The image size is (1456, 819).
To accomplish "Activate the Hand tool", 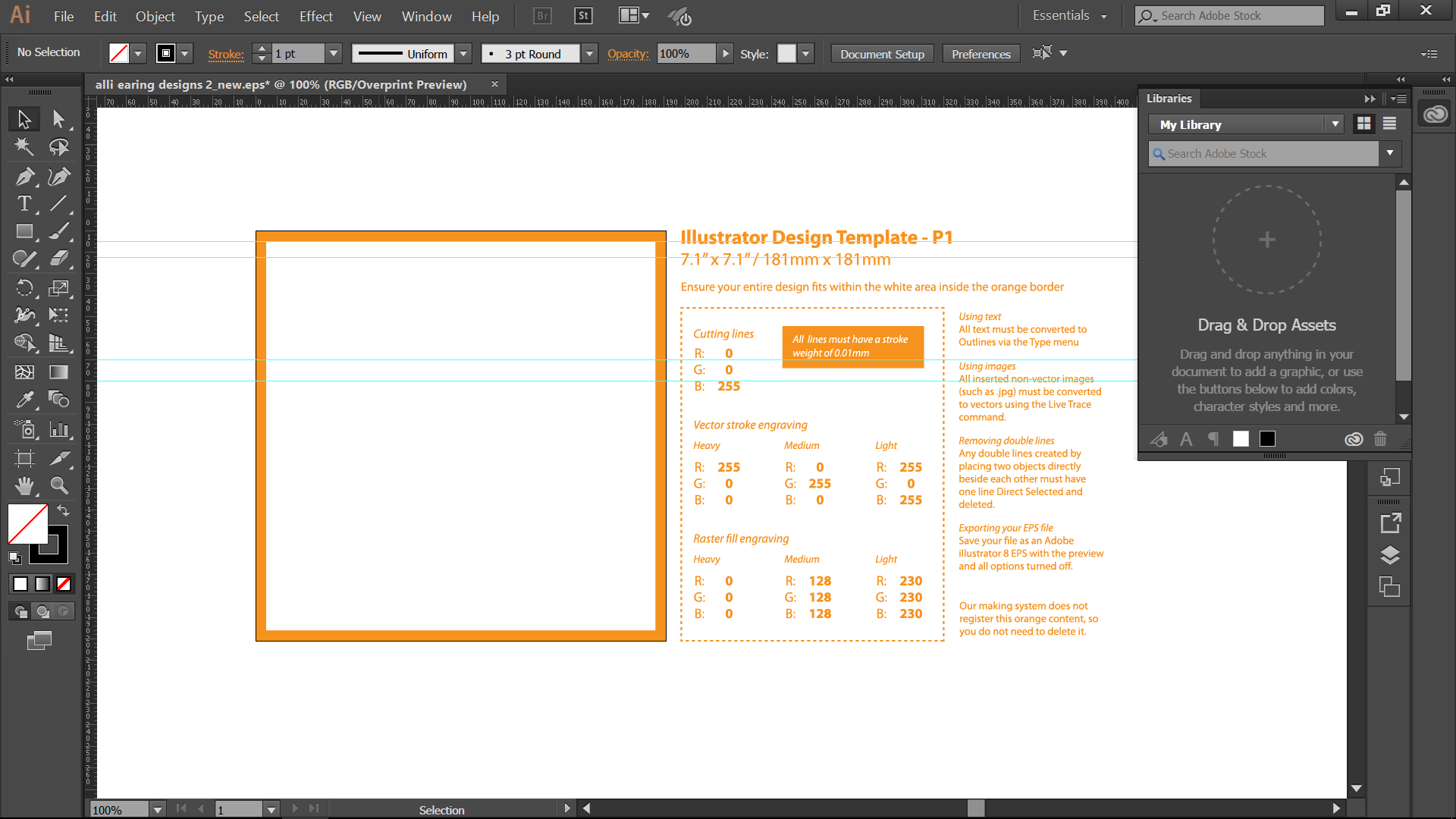I will (x=24, y=485).
